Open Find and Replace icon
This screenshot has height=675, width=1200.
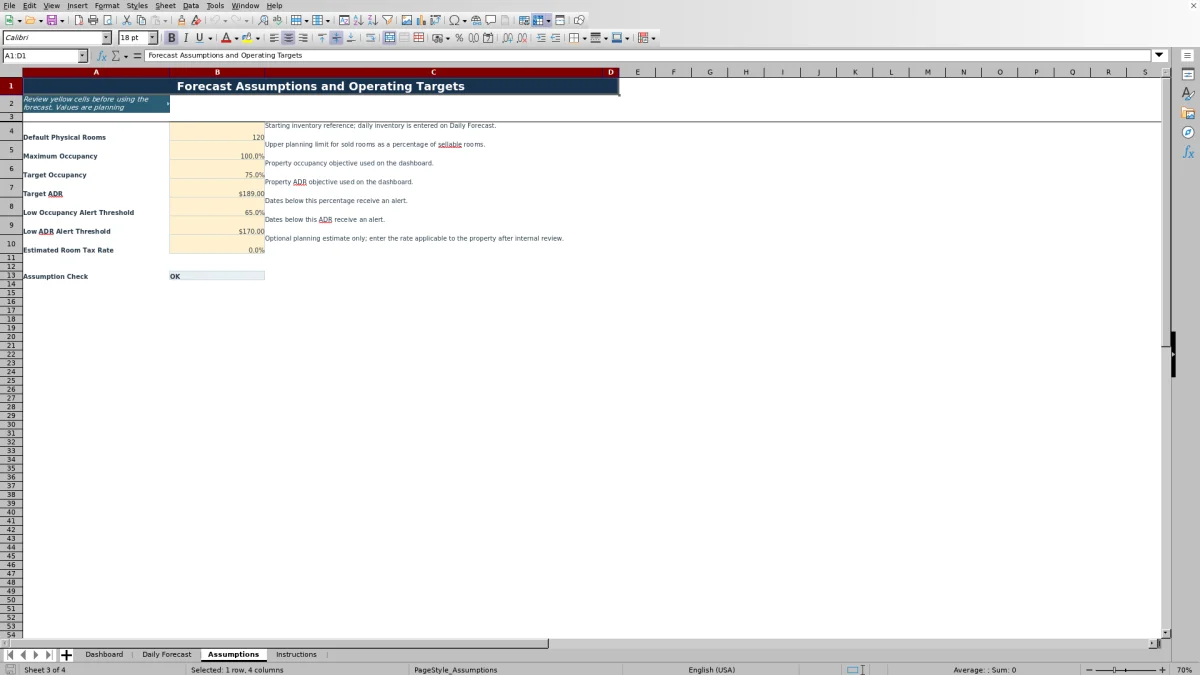[263, 20]
